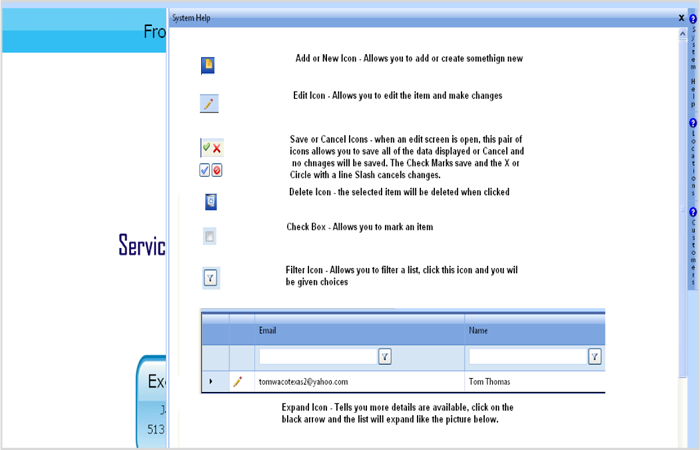The image size is (700, 450).
Task: Click the Name column header
Action: [x=535, y=330]
